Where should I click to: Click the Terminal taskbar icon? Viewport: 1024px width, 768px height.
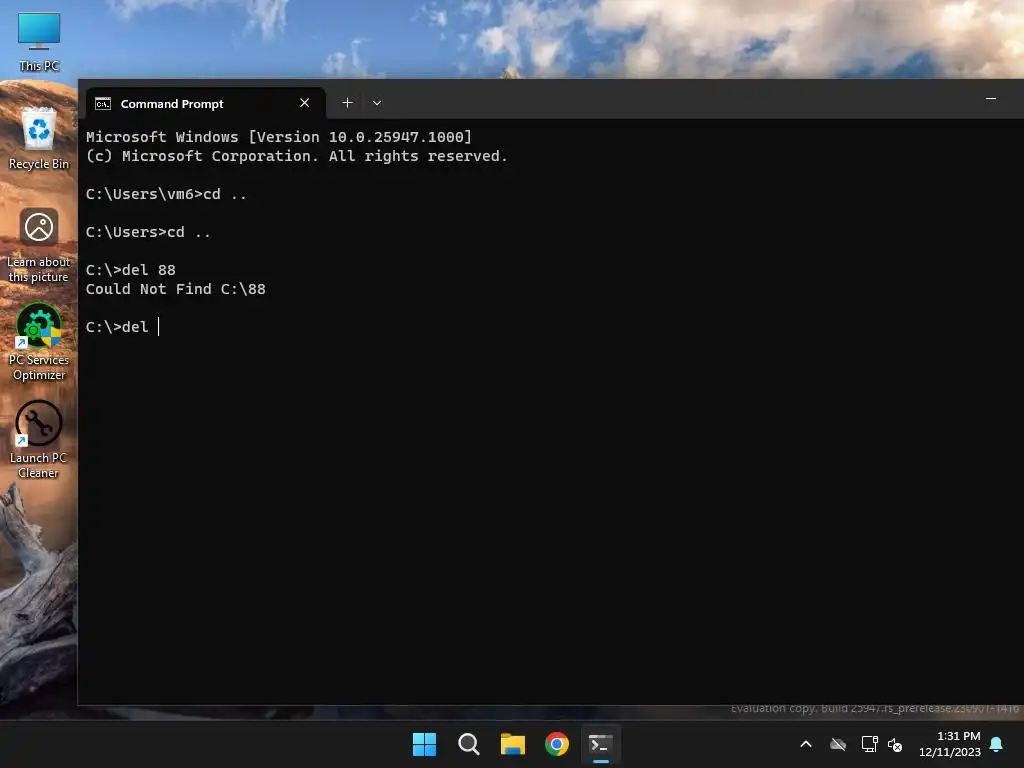[601, 744]
